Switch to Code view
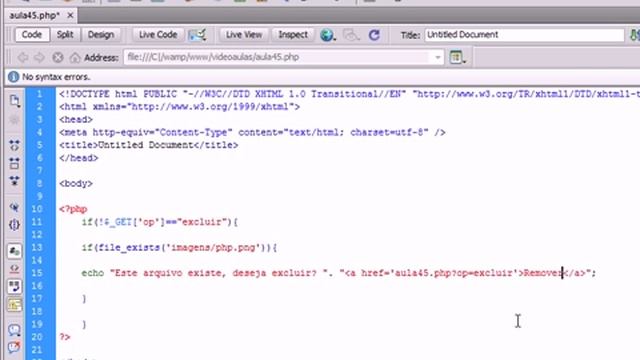This screenshot has width=640, height=360. (32, 35)
